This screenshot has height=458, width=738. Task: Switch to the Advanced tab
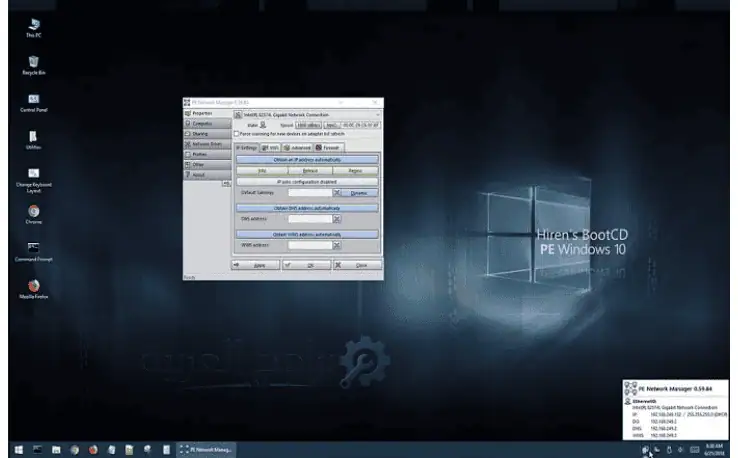point(297,148)
